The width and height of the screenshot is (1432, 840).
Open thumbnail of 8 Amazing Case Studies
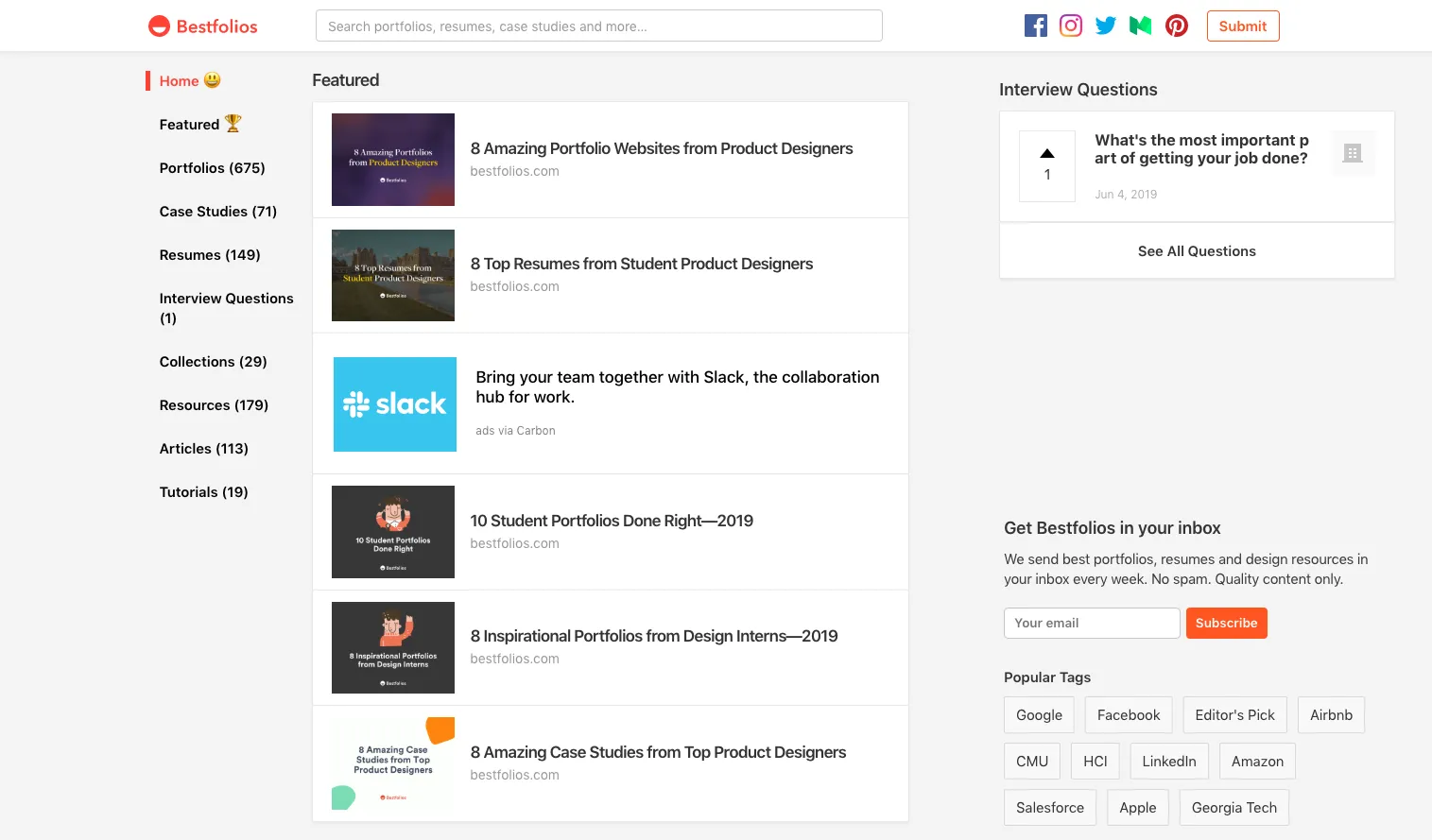[393, 763]
